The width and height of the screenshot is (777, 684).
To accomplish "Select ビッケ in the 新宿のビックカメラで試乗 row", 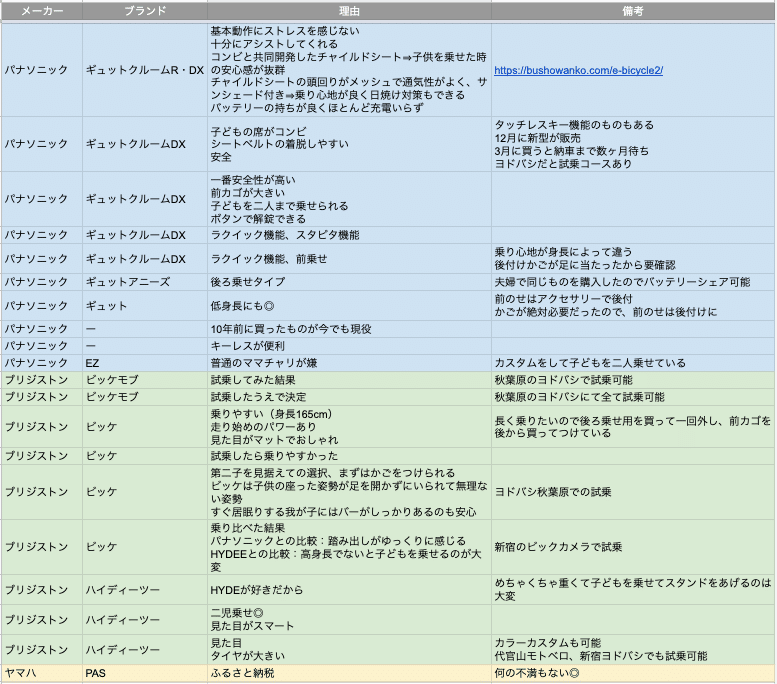I will (145, 547).
